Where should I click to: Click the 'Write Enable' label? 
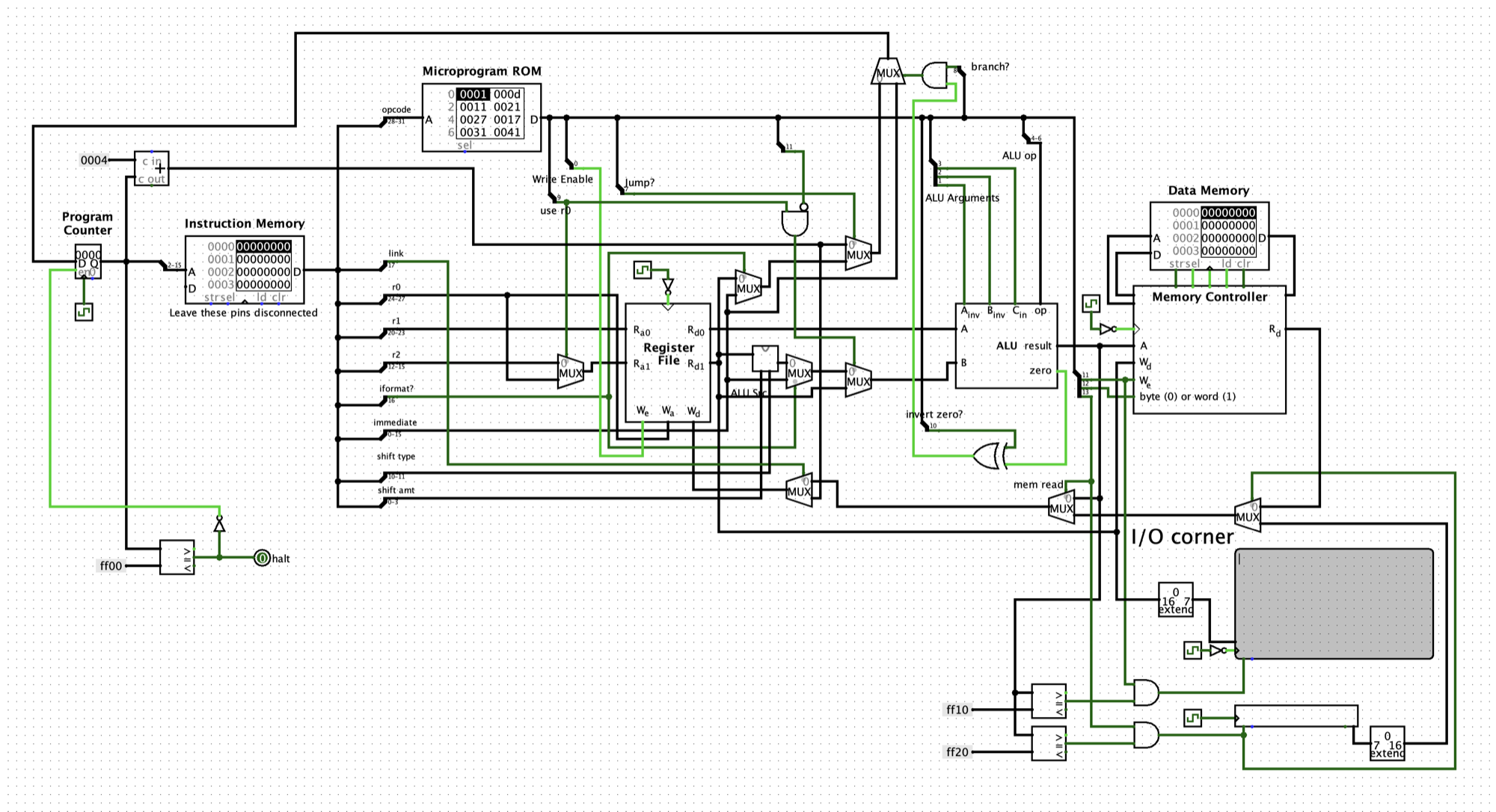point(562,179)
